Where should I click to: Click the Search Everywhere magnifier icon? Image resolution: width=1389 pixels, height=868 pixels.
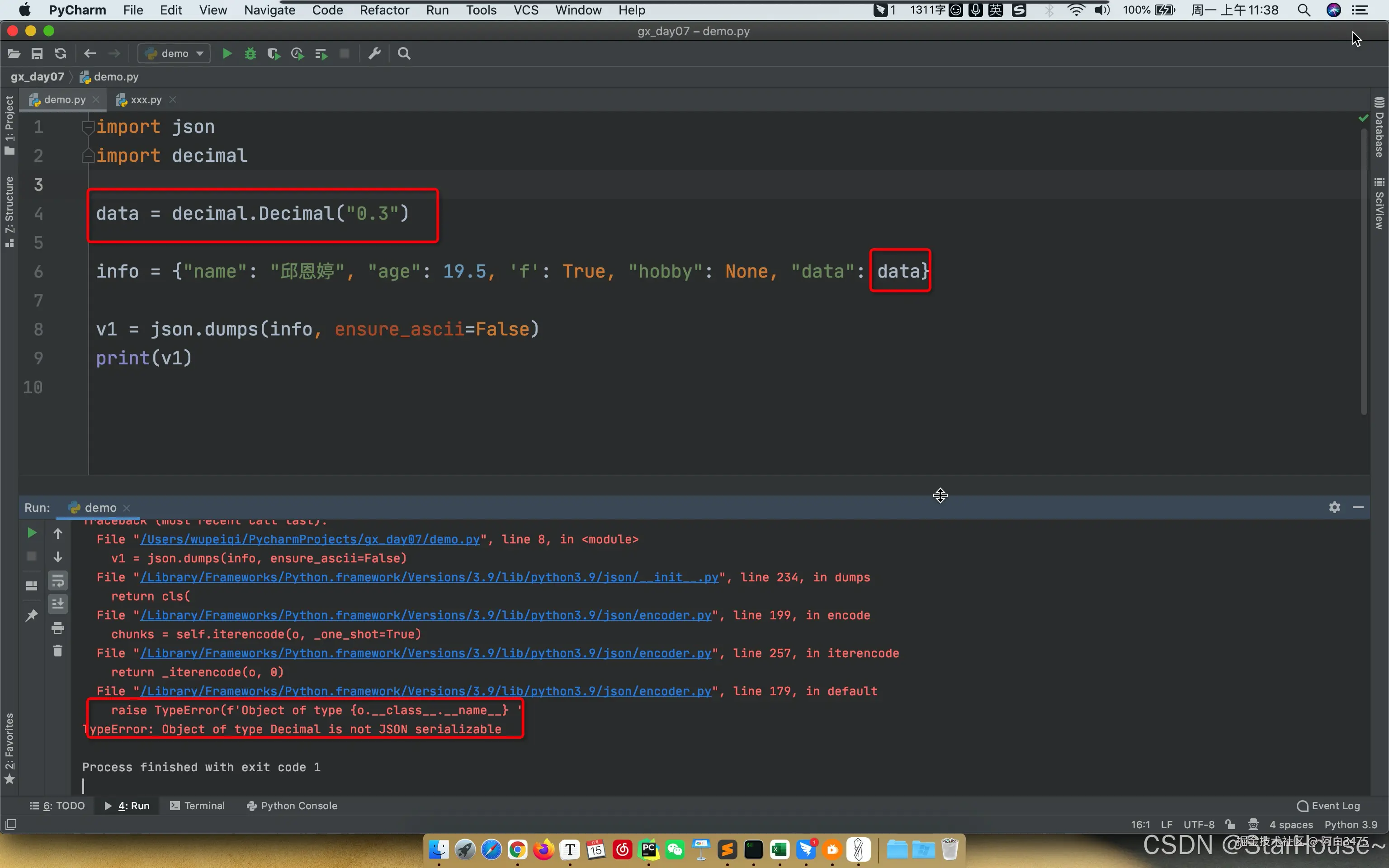pyautogui.click(x=404, y=53)
